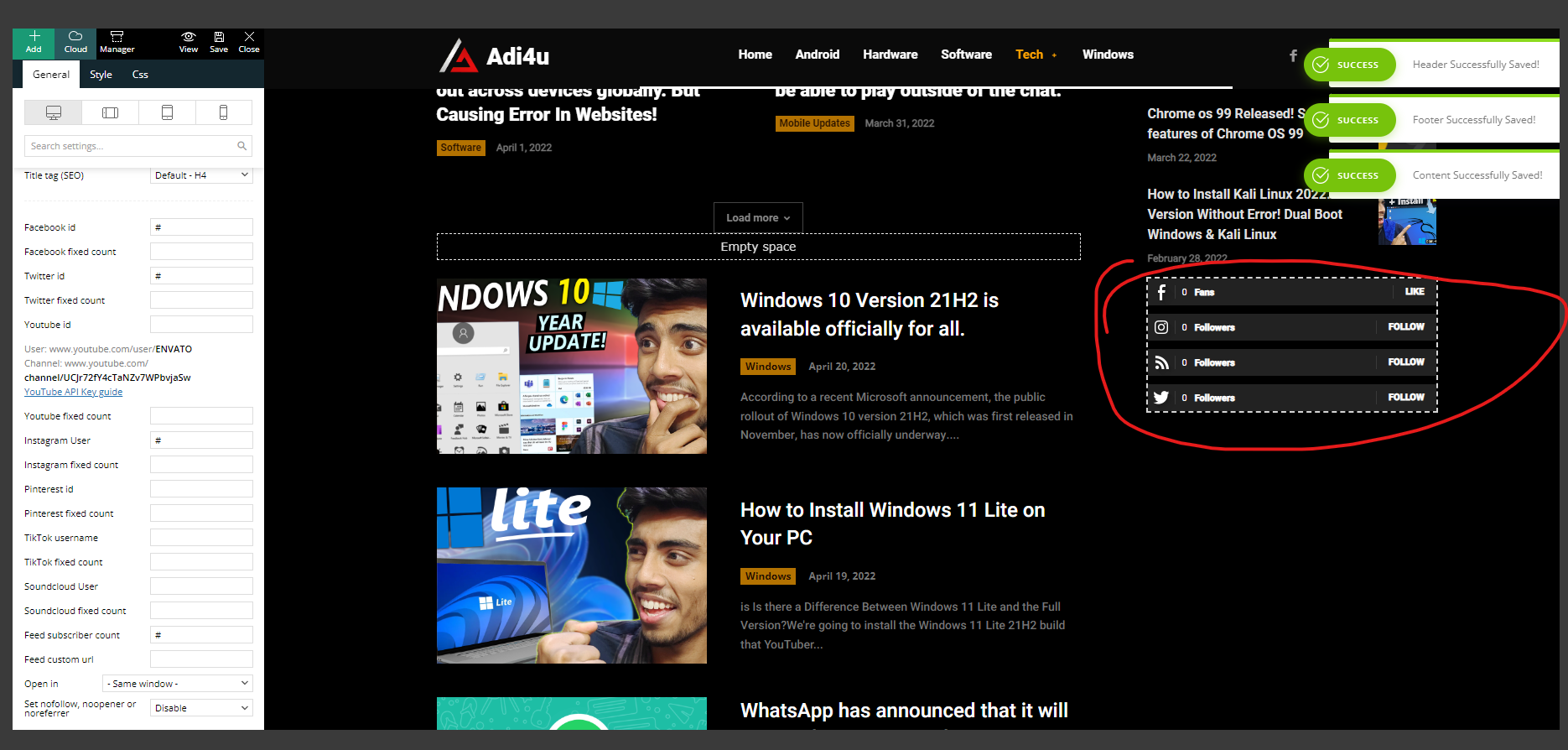This screenshot has height=750, width=1568.
Task: Switch to the General tab
Action: click(x=51, y=75)
